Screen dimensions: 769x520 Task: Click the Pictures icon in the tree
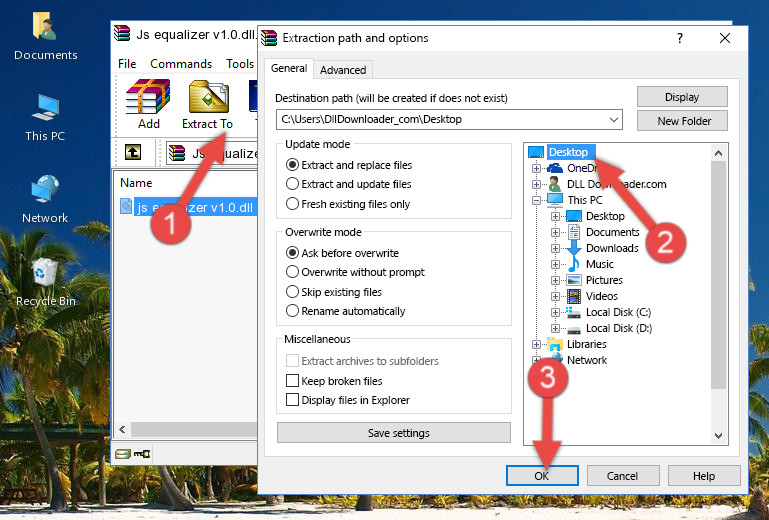point(573,280)
